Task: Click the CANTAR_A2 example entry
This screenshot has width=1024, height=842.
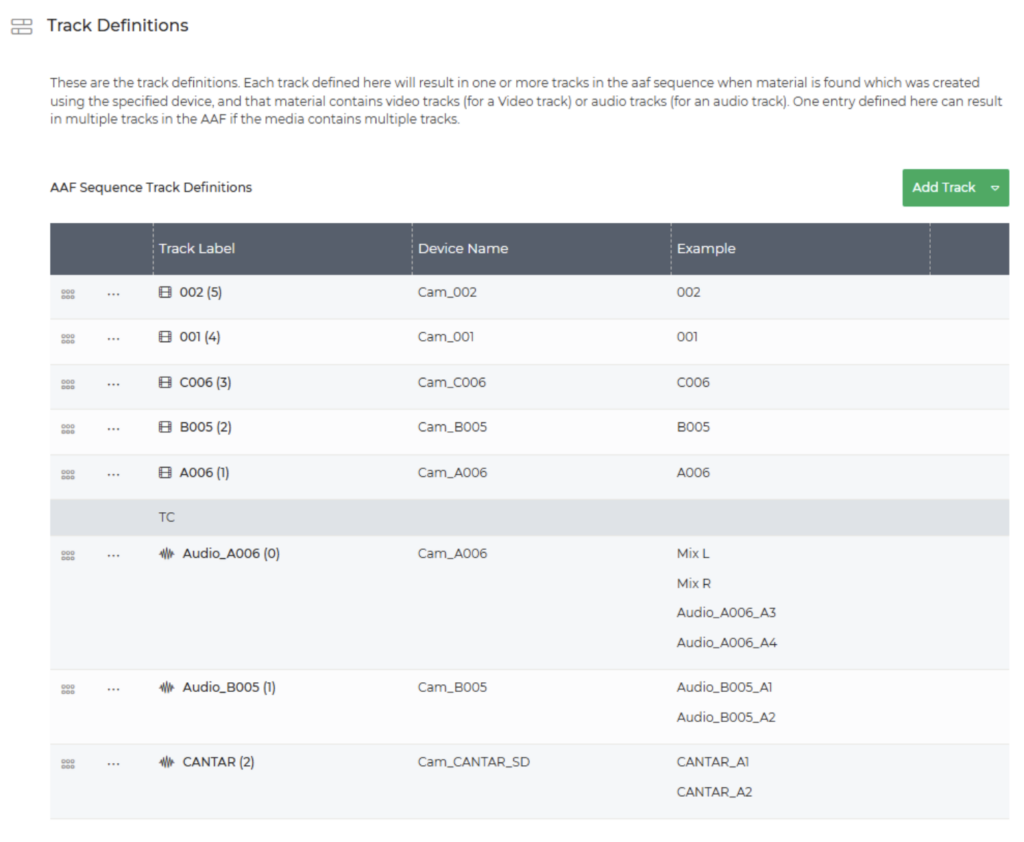Action: click(714, 792)
